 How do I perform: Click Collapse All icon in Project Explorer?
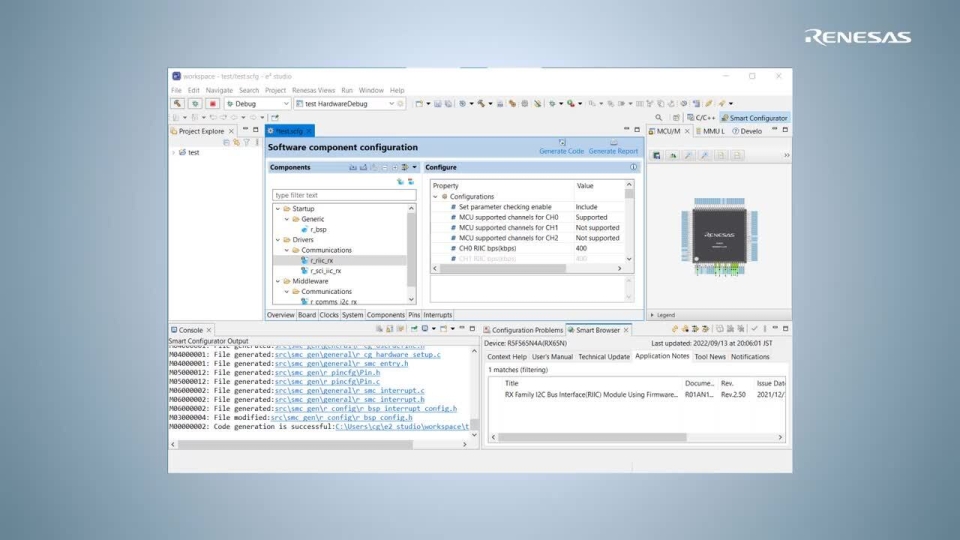tap(226, 143)
